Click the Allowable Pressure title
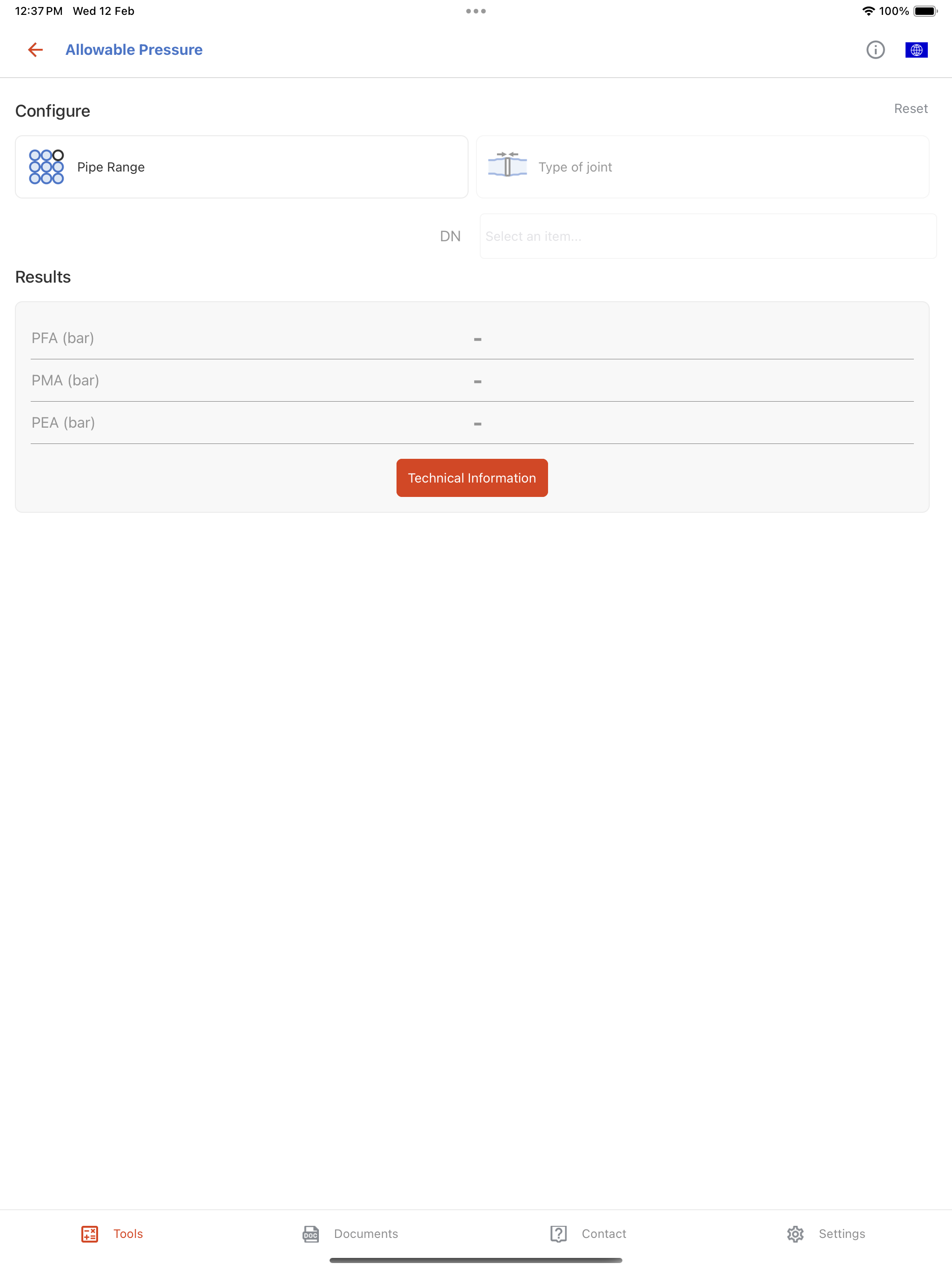This screenshot has width=952, height=1270. coord(134,50)
